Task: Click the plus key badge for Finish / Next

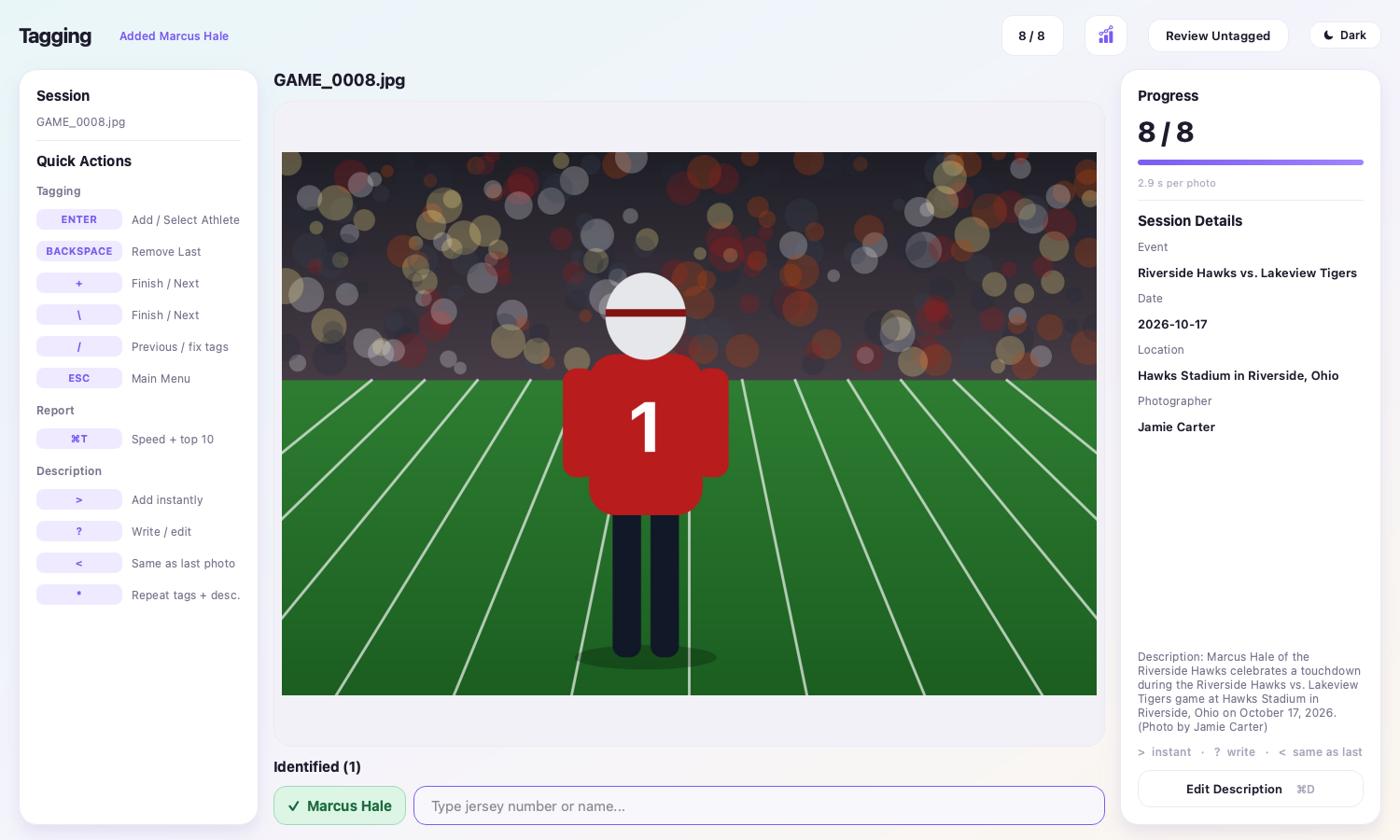Action: click(79, 283)
